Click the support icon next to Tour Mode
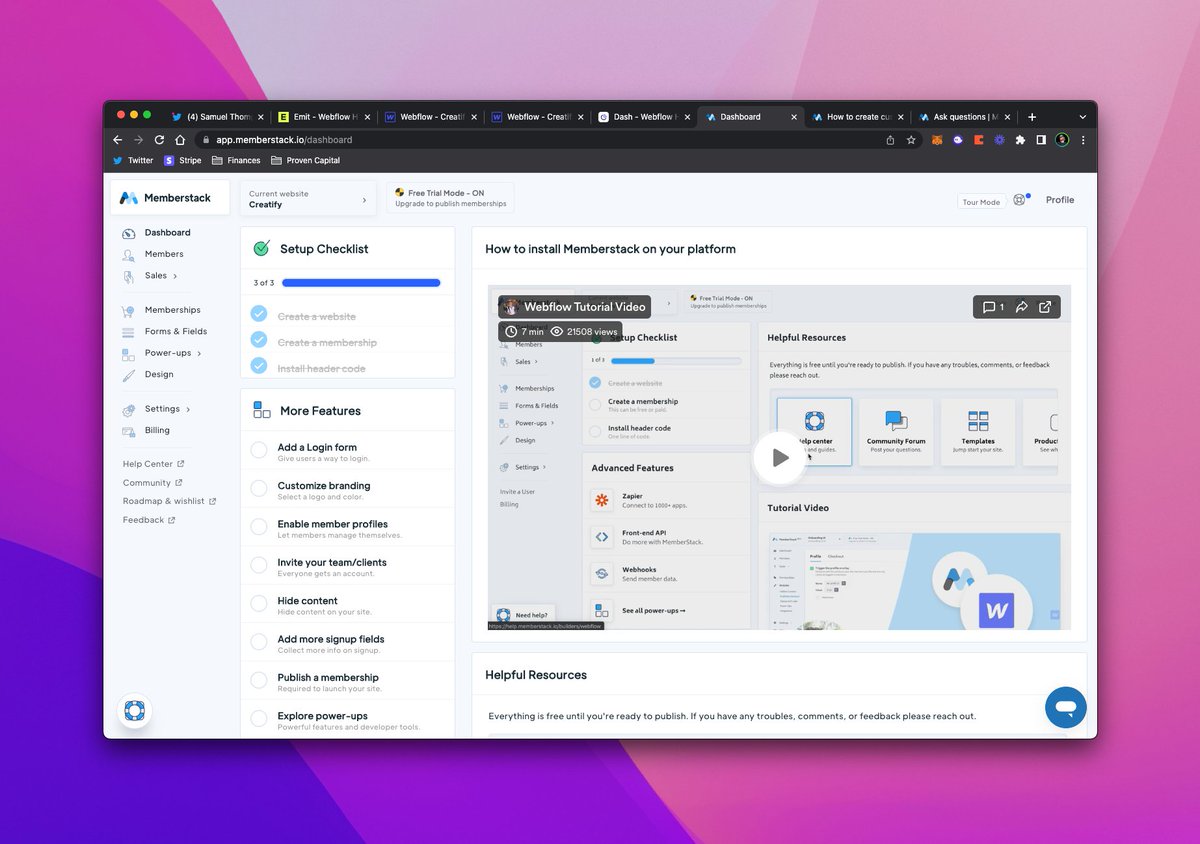The width and height of the screenshot is (1200, 844). tap(1019, 200)
